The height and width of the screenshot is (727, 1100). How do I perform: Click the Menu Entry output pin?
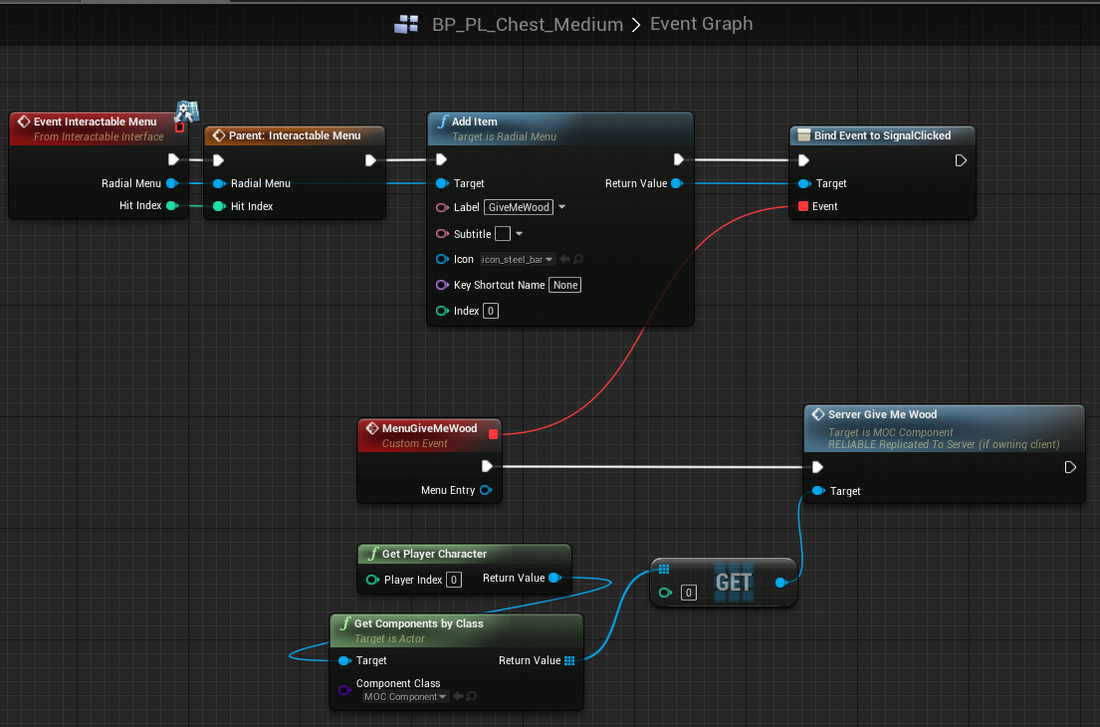pyautogui.click(x=485, y=490)
